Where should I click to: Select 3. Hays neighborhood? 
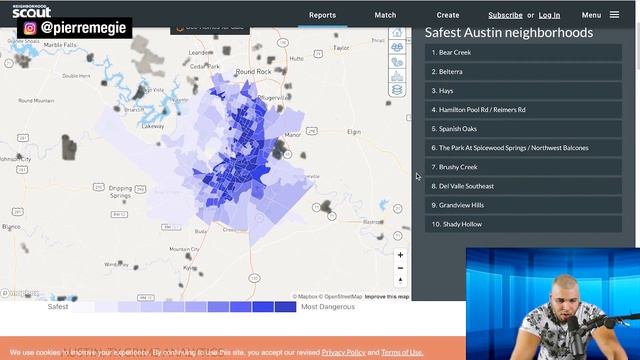coord(523,91)
